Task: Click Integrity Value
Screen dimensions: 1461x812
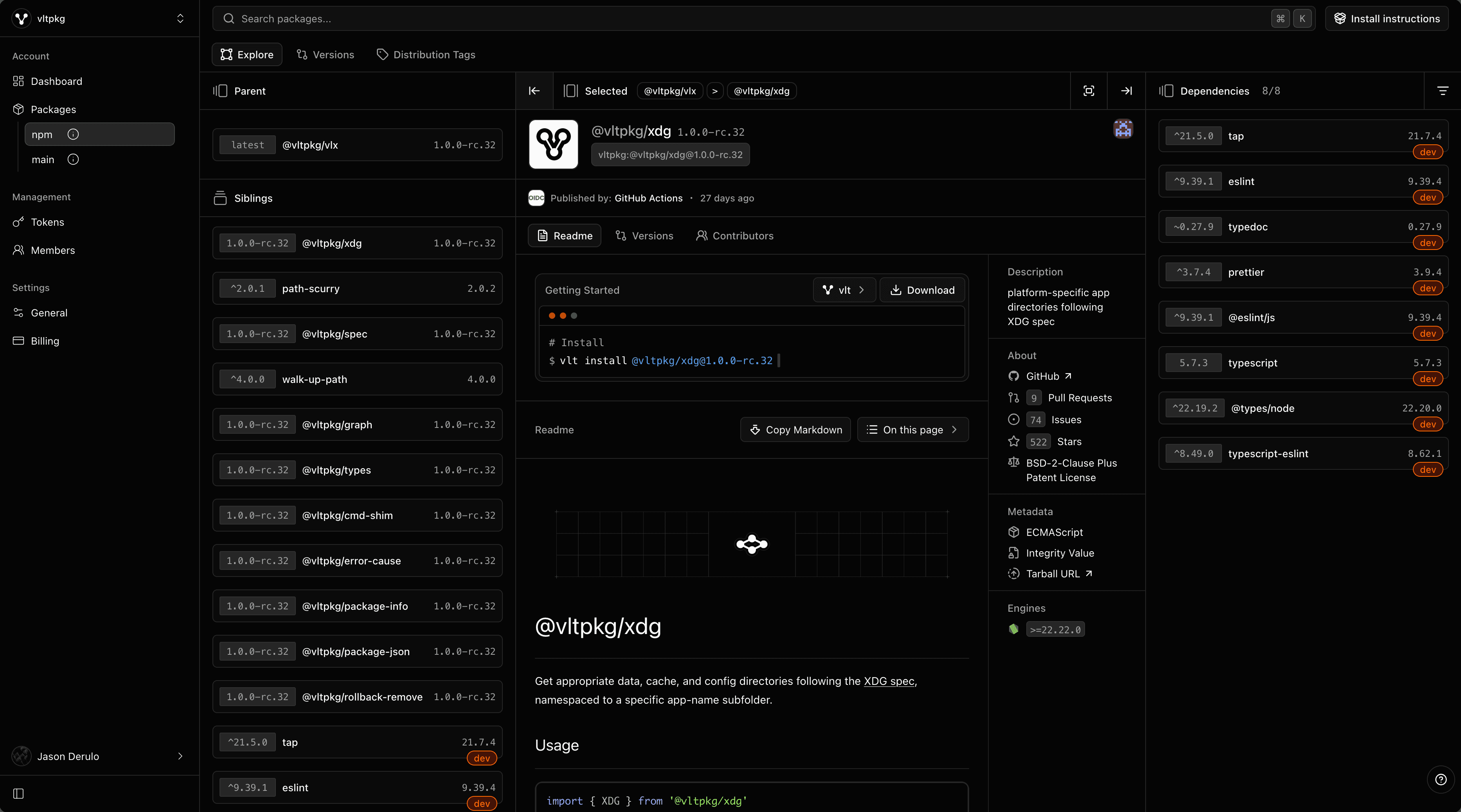Action: (1060, 553)
